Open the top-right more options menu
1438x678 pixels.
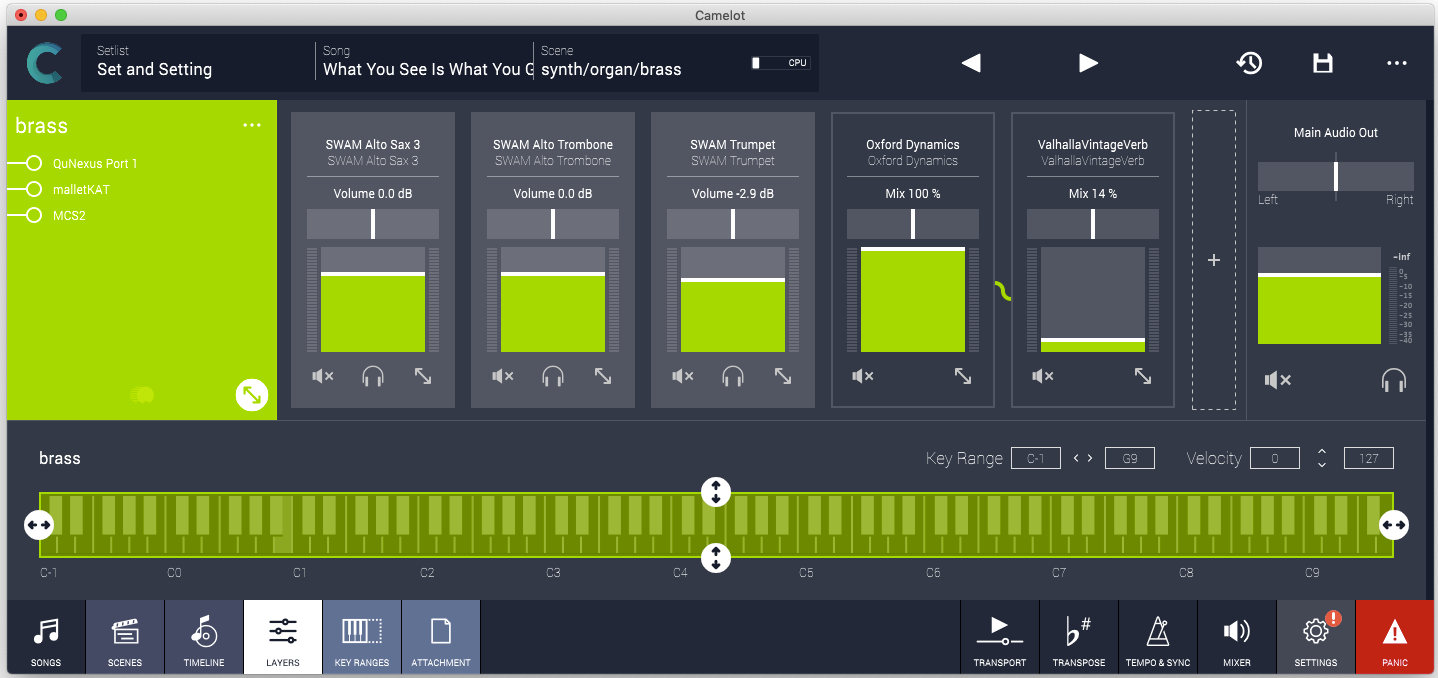[1397, 63]
